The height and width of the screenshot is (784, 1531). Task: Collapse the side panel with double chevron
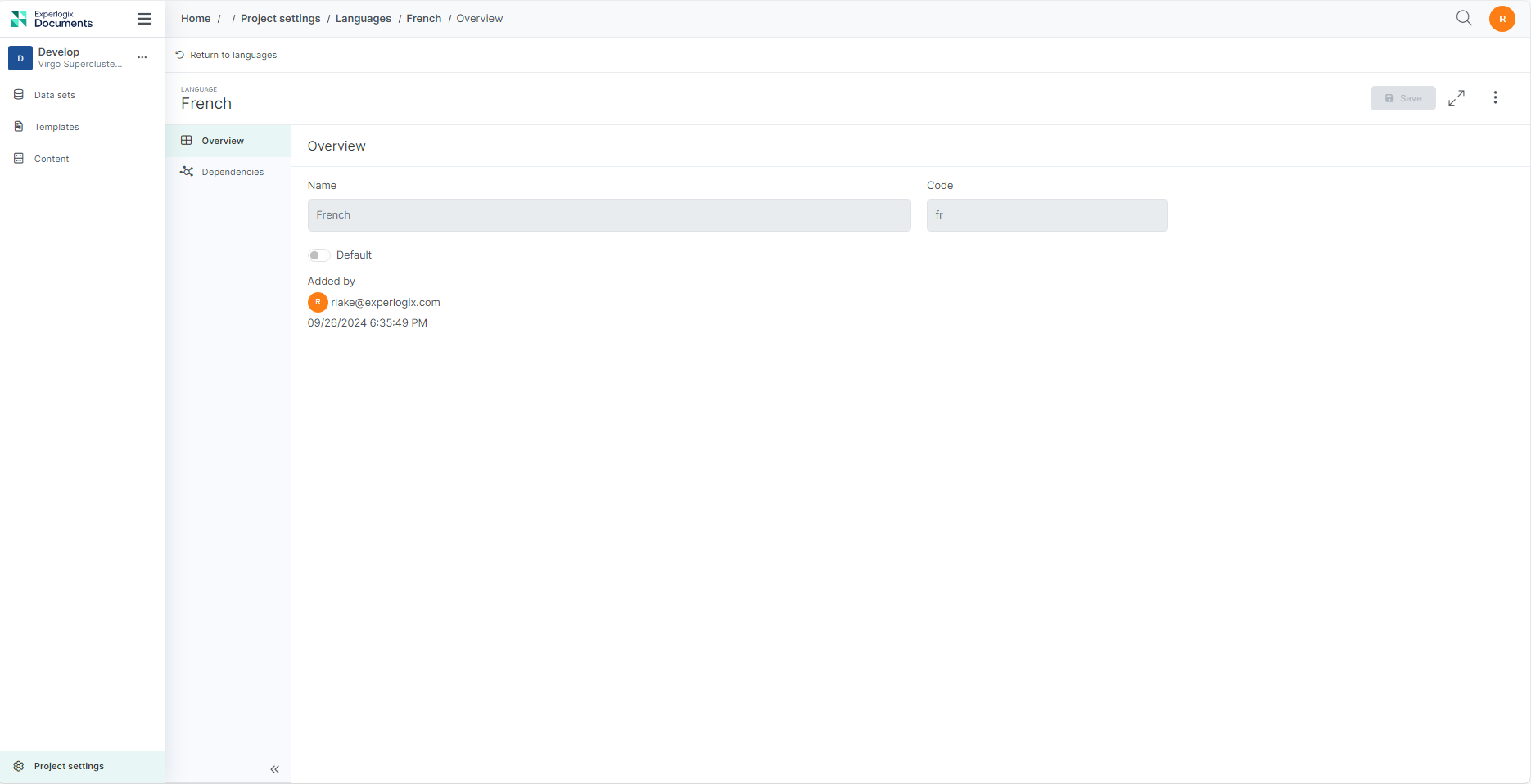pos(274,769)
